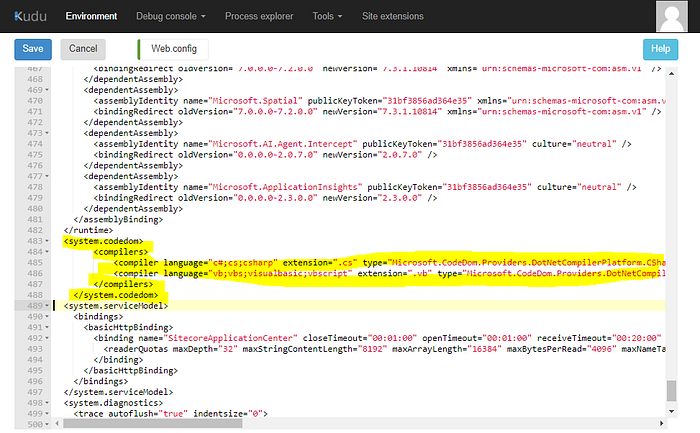Open the user avatar profile
700x433 pixels.
click(671, 17)
